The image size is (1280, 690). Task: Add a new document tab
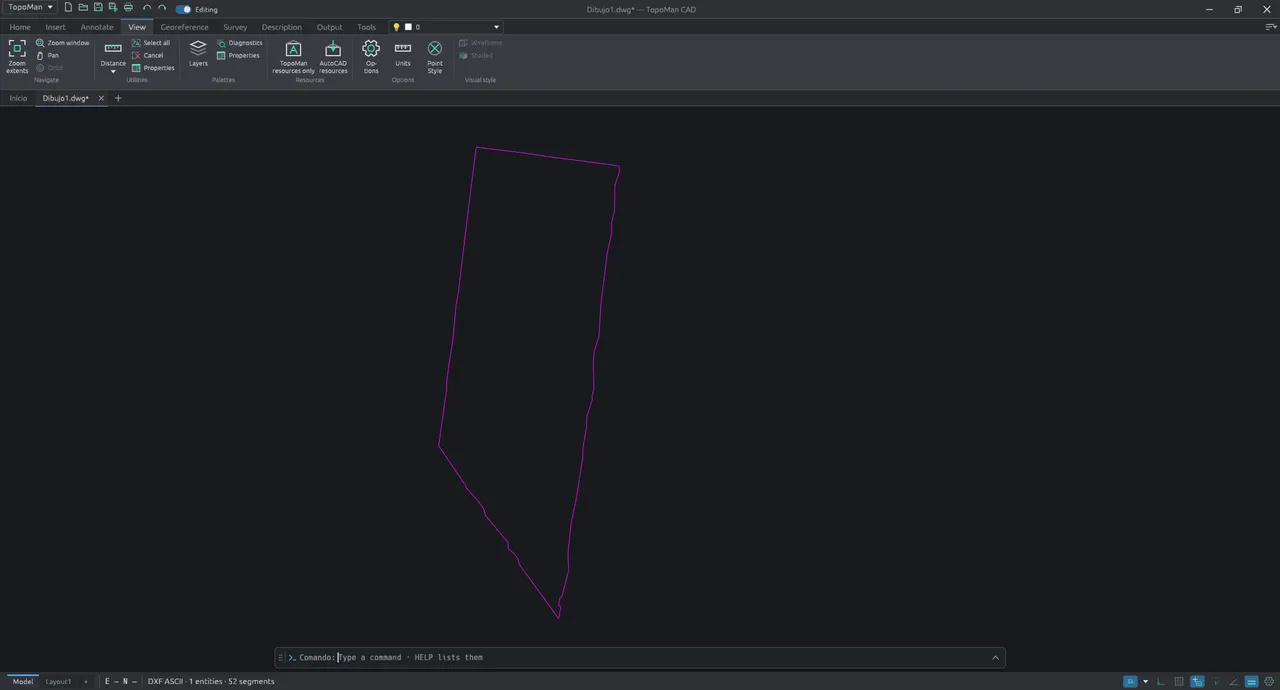point(118,98)
